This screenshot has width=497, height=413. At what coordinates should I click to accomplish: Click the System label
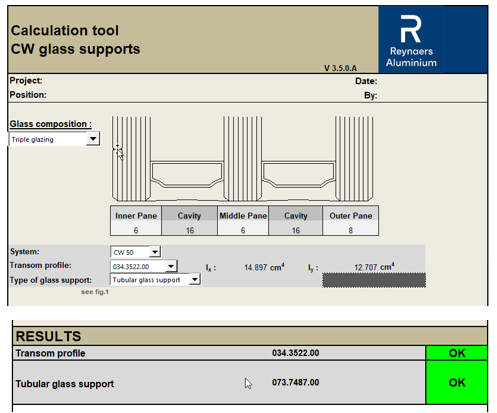pos(25,251)
